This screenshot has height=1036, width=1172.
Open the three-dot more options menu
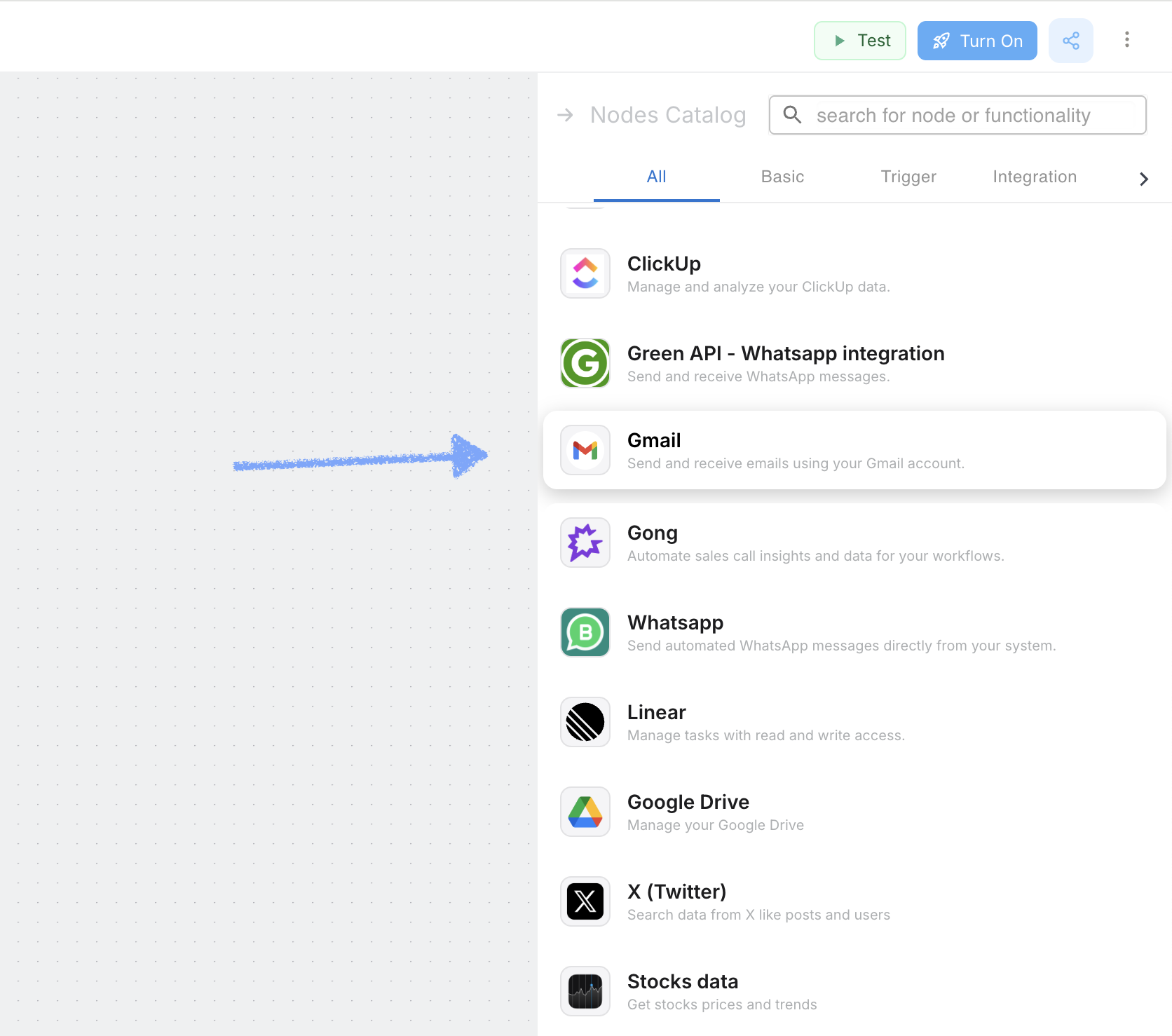pos(1127,40)
